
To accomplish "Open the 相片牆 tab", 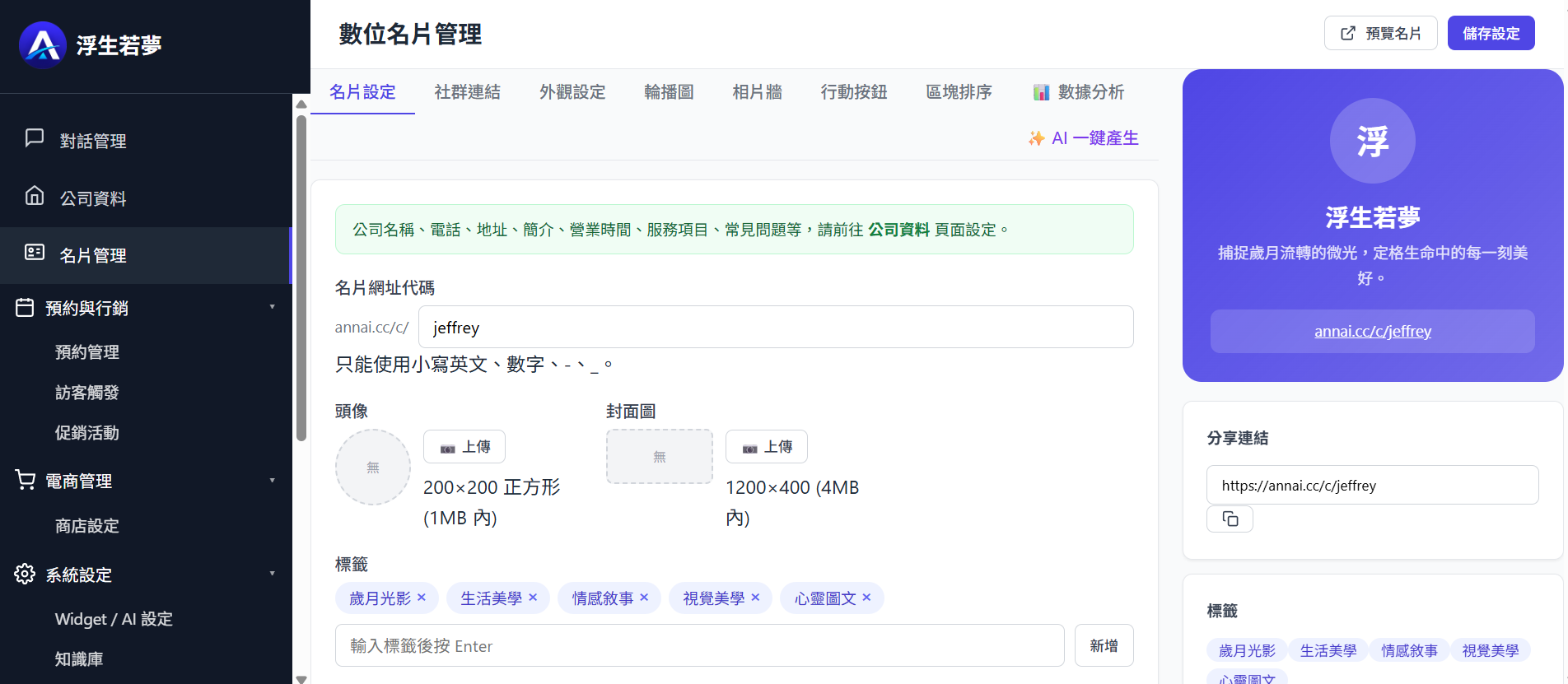I will click(757, 92).
